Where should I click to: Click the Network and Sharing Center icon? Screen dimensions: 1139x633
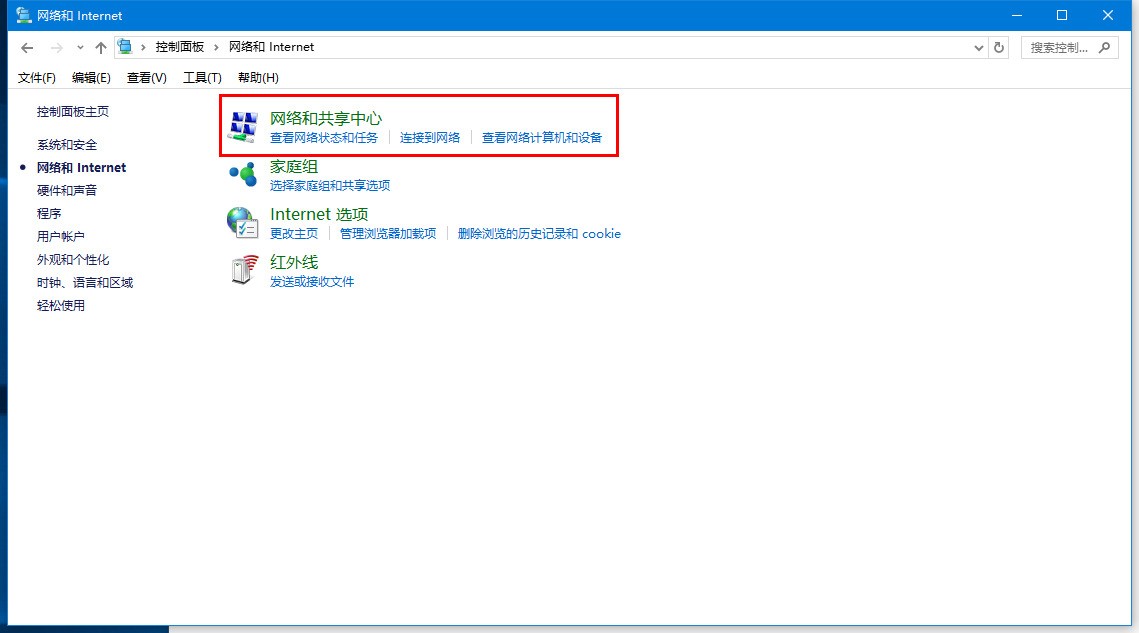click(243, 126)
